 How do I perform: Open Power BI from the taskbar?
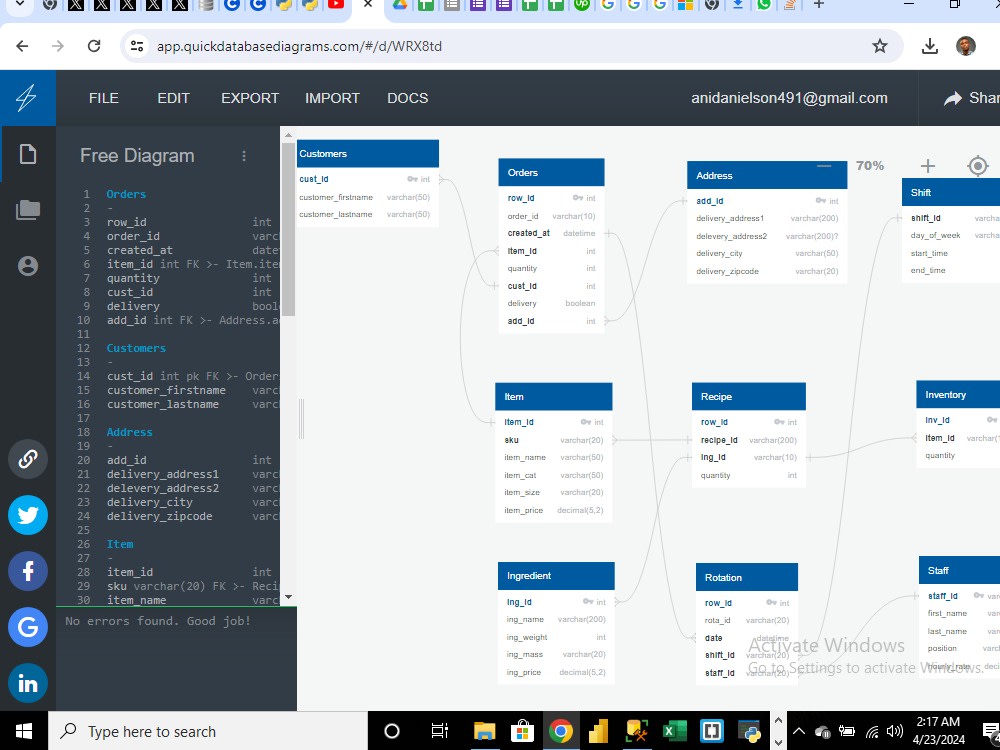pos(598,731)
